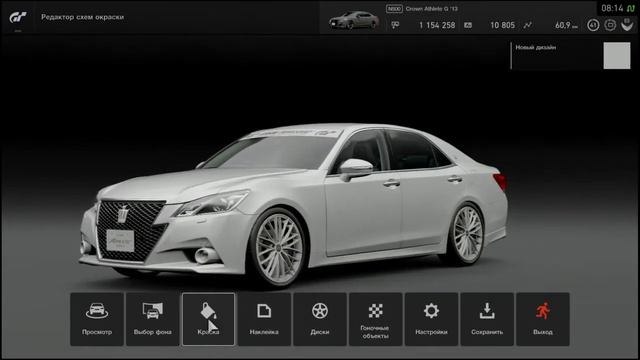Open the Наклейка decal tile
This screenshot has width=640, height=360.
[264, 319]
